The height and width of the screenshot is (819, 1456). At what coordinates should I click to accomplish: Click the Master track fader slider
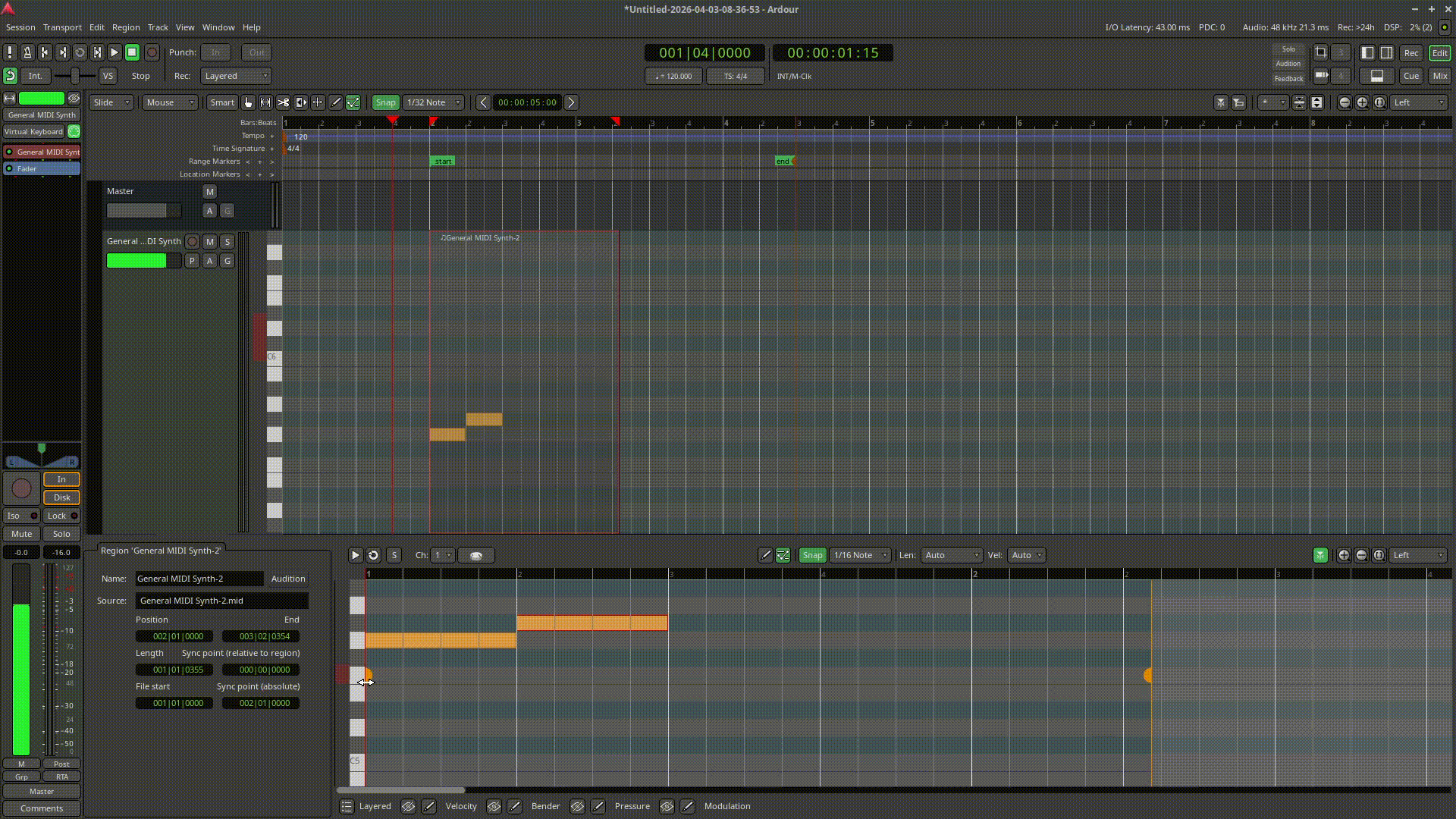143,211
